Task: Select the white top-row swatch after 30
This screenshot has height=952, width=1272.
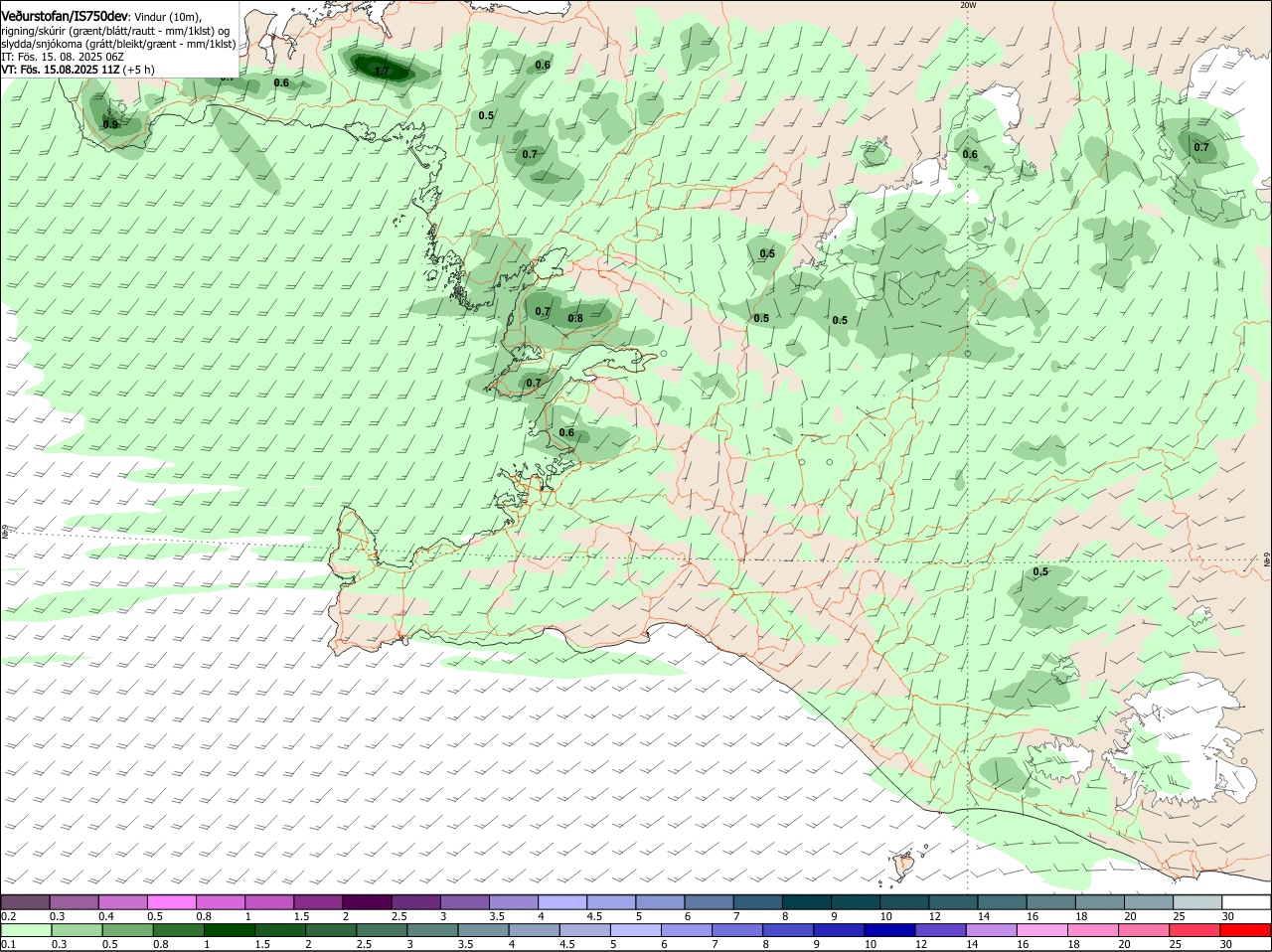Action: (1244, 901)
